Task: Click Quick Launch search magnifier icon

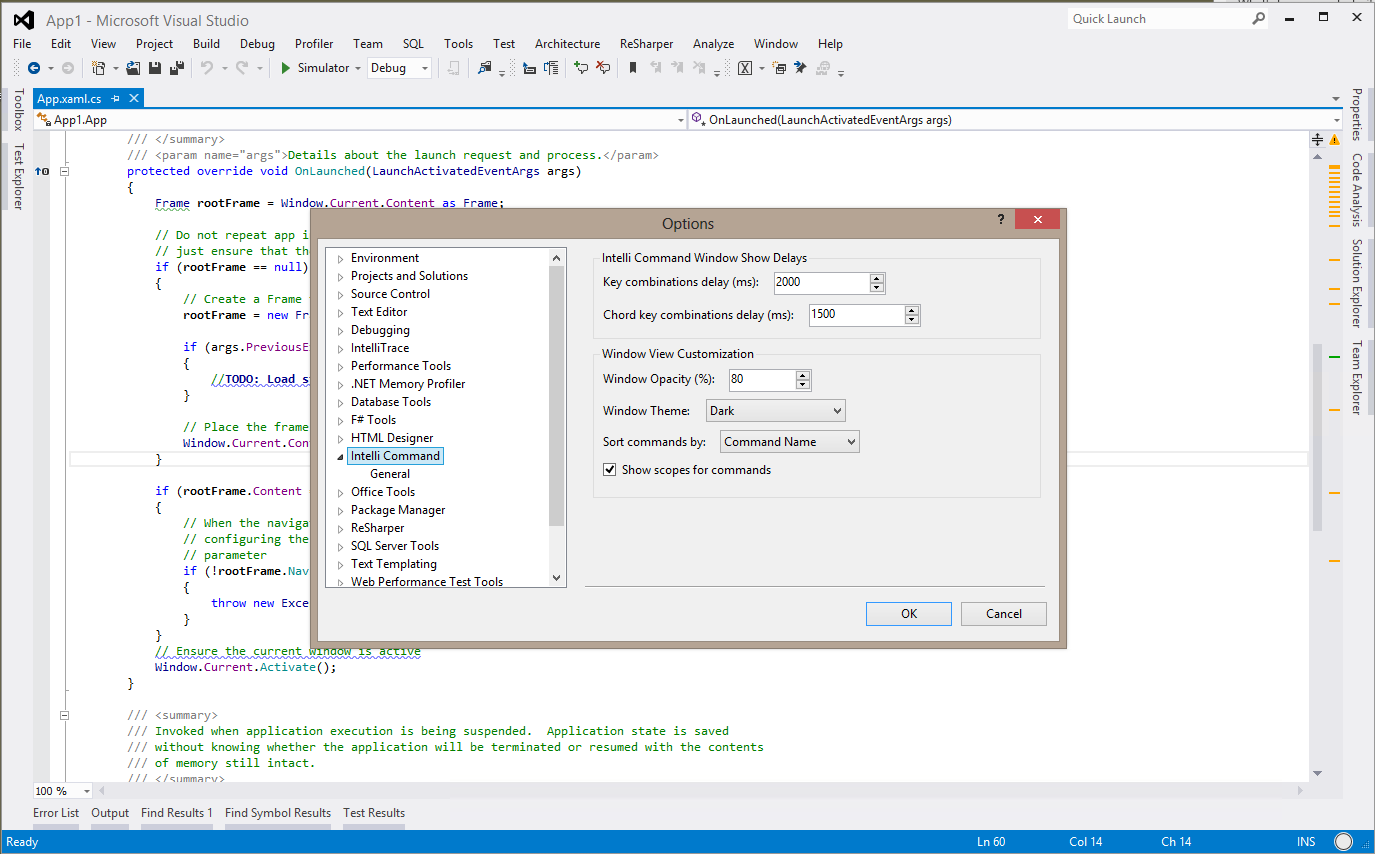Action: coord(1258,18)
